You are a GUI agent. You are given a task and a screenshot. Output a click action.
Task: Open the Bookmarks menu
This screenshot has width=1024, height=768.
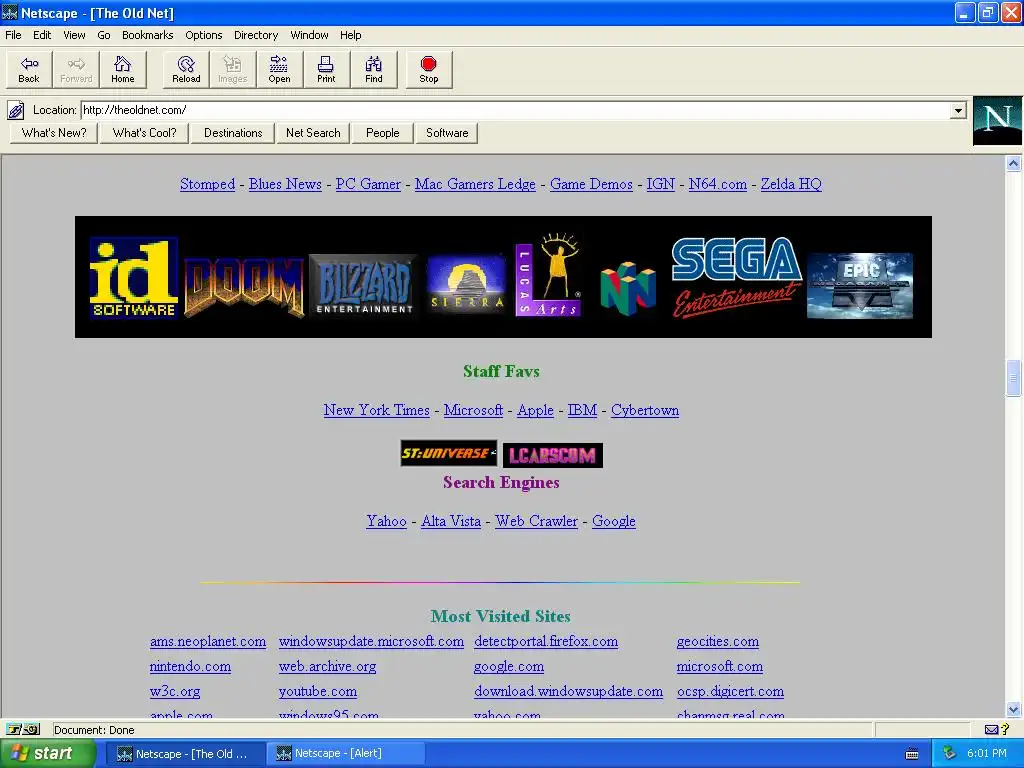[148, 35]
